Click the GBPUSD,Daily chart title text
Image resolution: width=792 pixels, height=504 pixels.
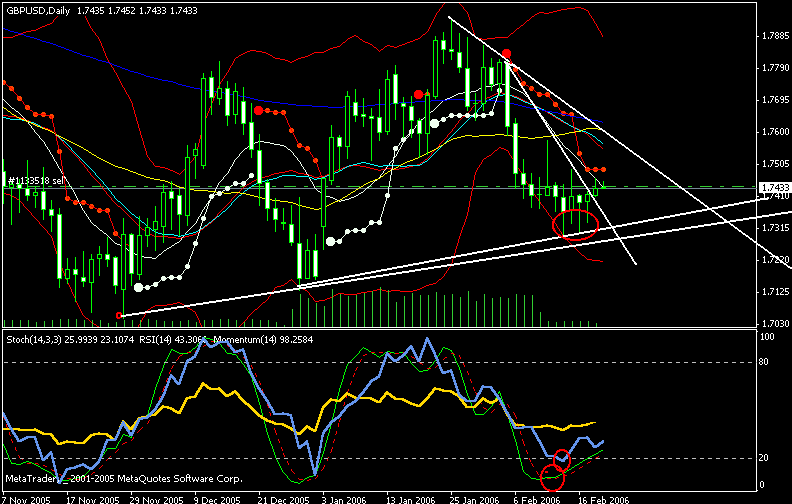[x=39, y=10]
